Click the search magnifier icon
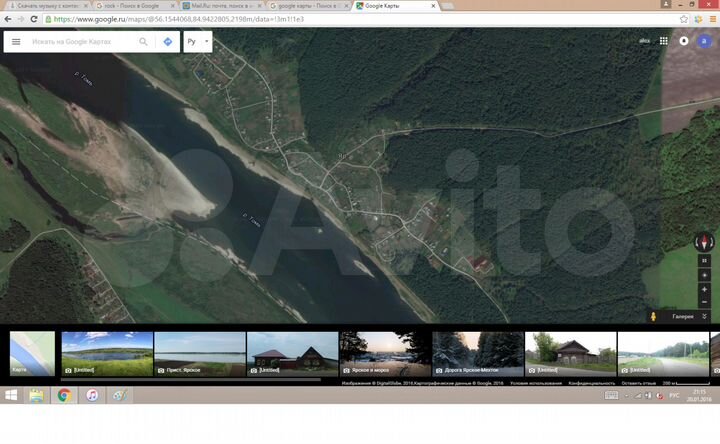This screenshot has width=720, height=444. 143,42
